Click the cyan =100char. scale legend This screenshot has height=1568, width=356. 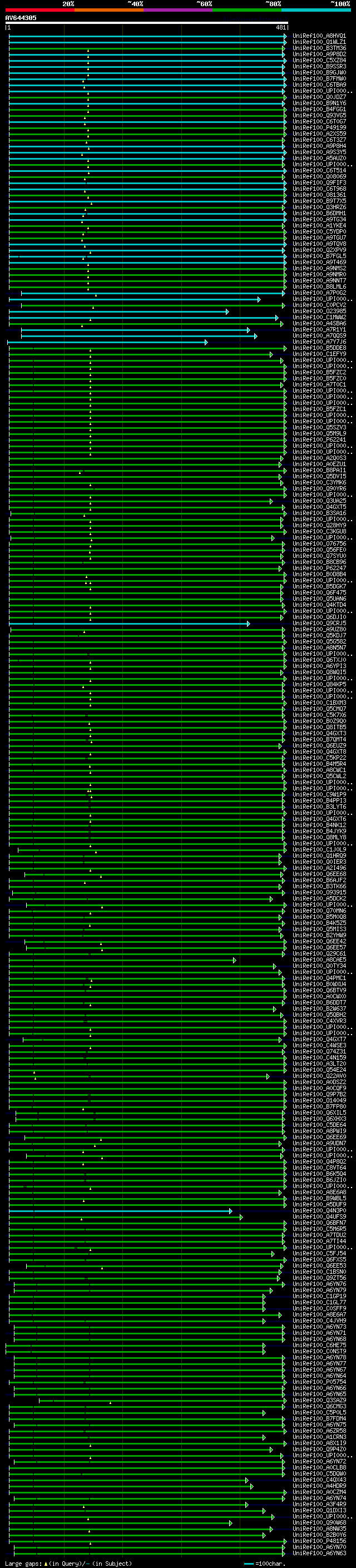264,1563
